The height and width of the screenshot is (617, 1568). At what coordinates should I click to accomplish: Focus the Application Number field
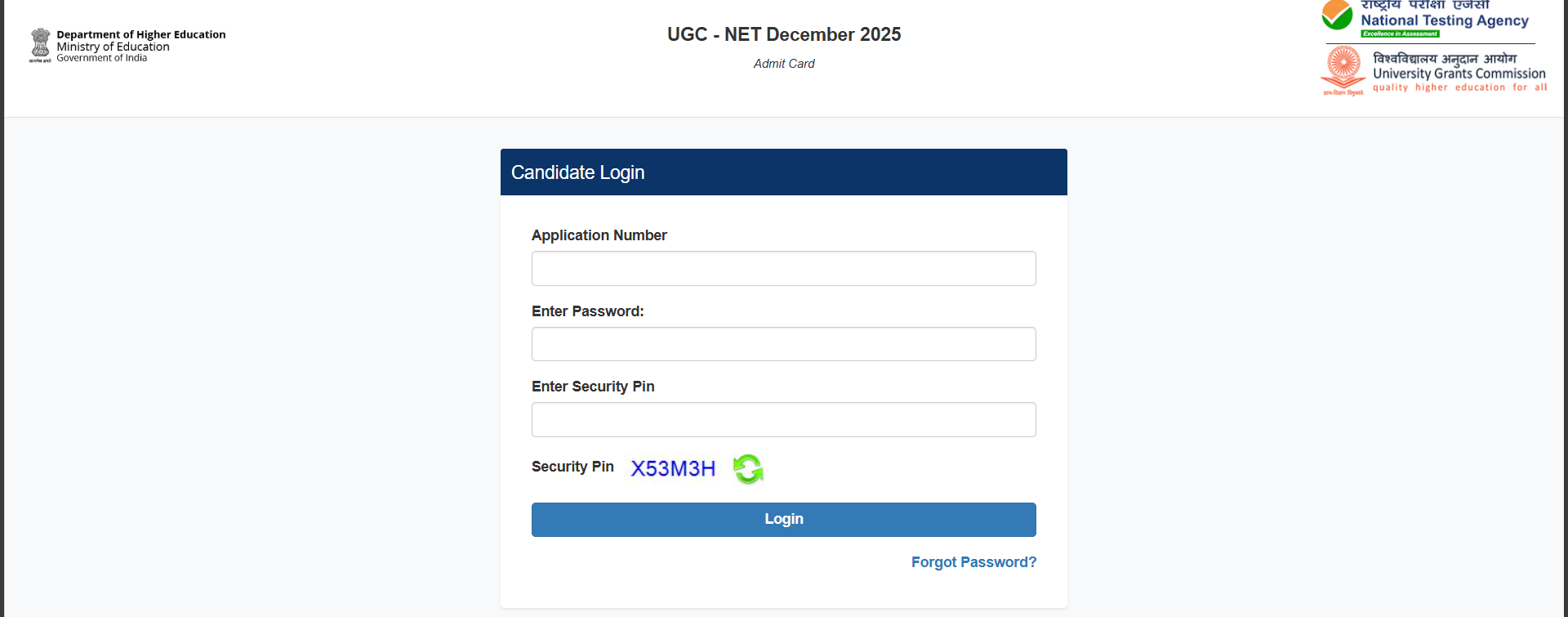[783, 269]
